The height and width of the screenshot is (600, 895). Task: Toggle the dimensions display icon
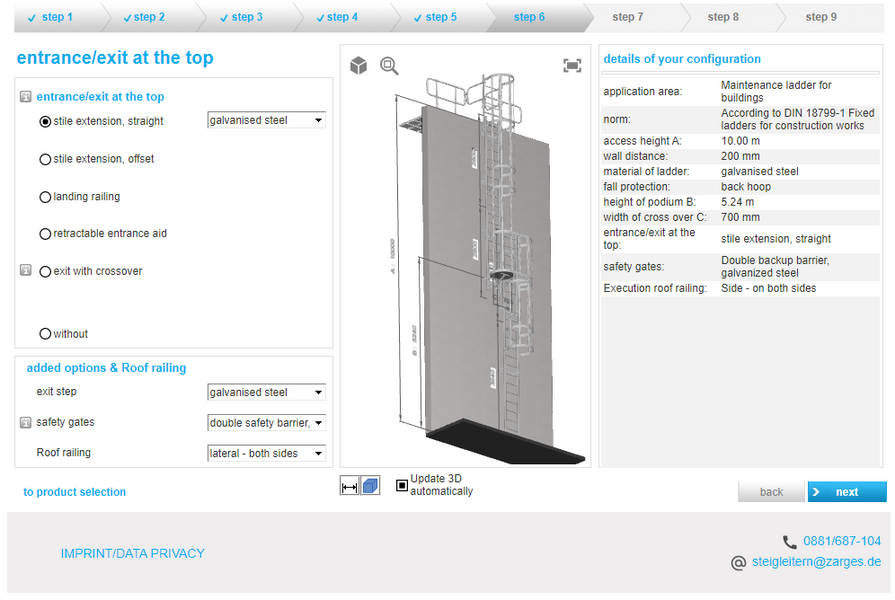point(349,486)
